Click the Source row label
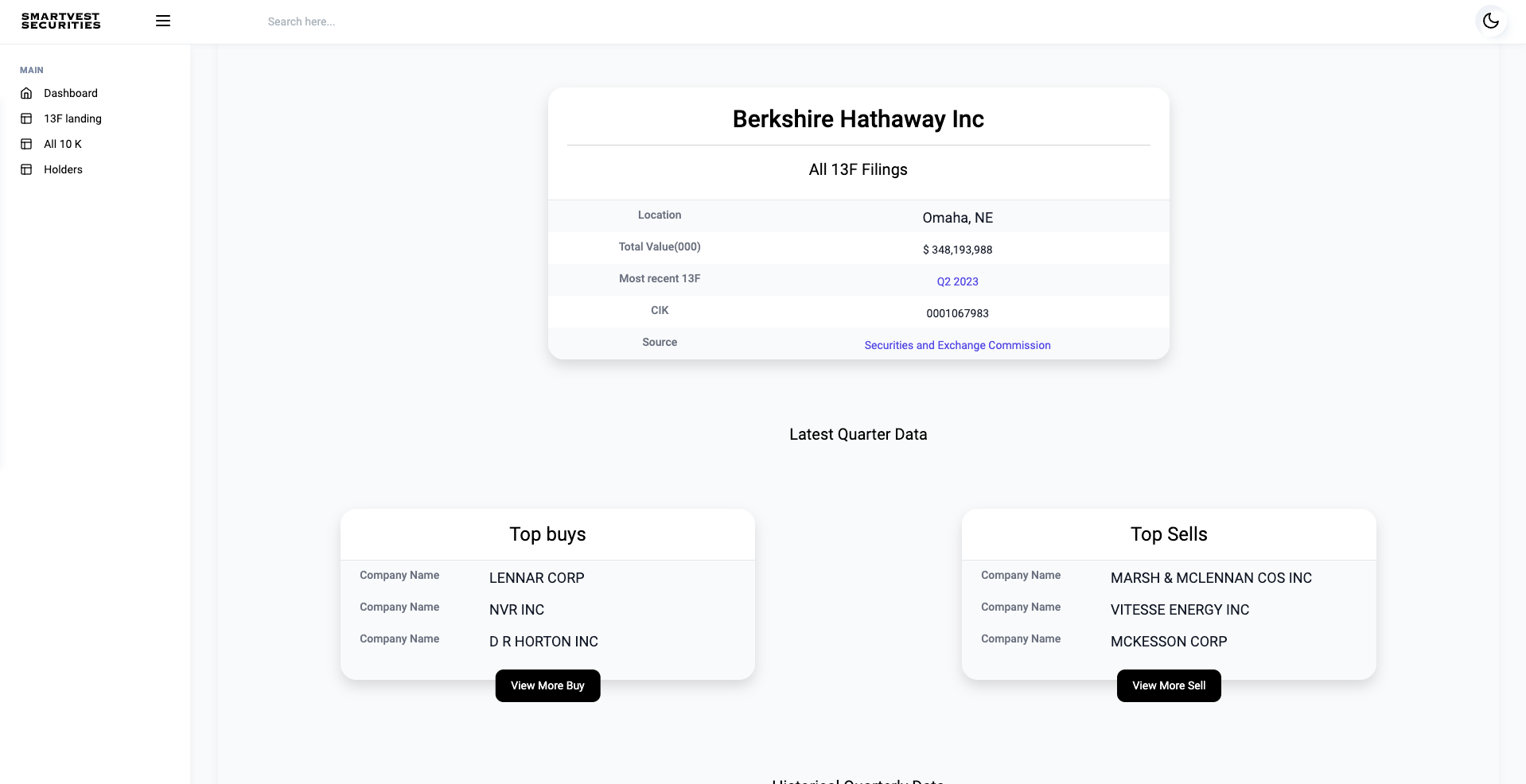Screen dimensions: 1526x784 660,342
